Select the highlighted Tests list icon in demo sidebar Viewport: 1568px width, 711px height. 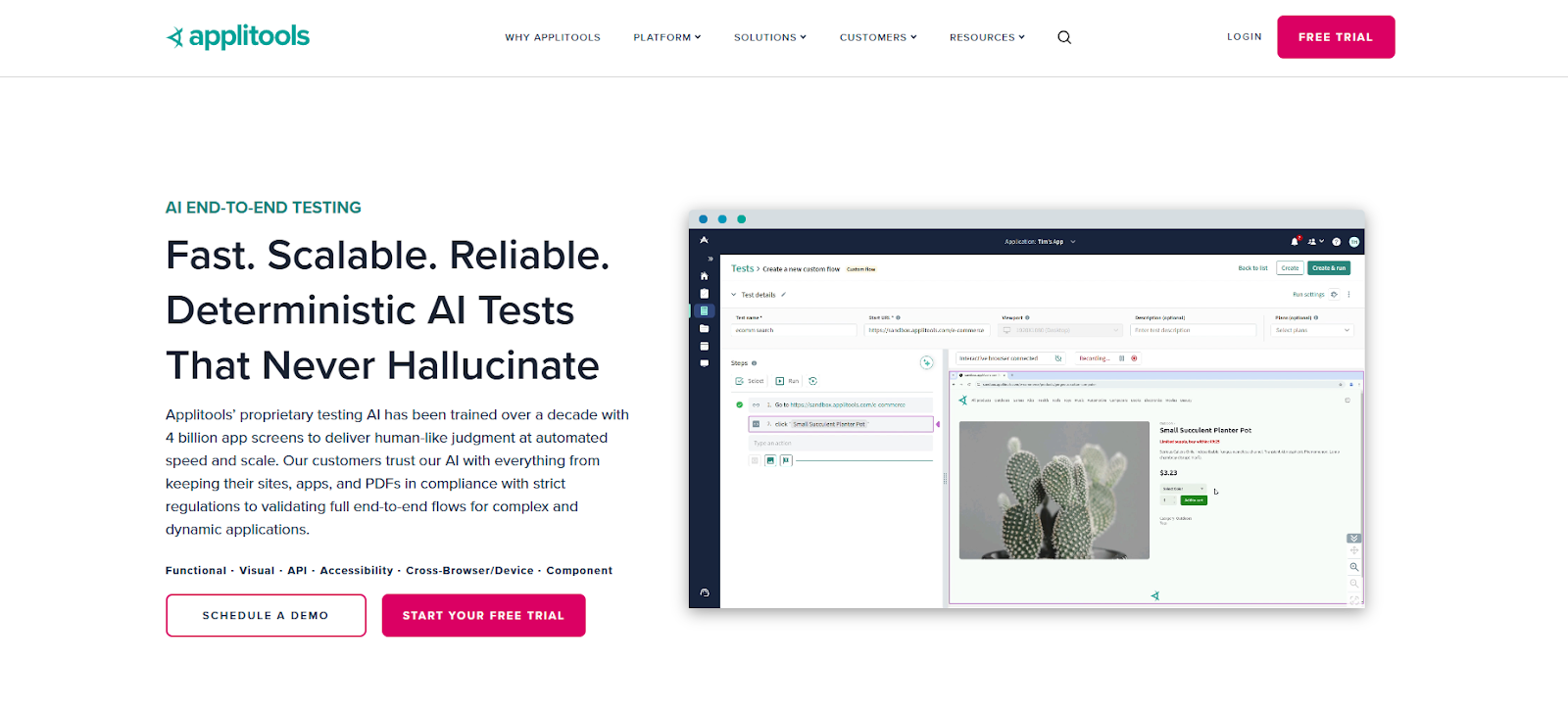click(x=704, y=310)
